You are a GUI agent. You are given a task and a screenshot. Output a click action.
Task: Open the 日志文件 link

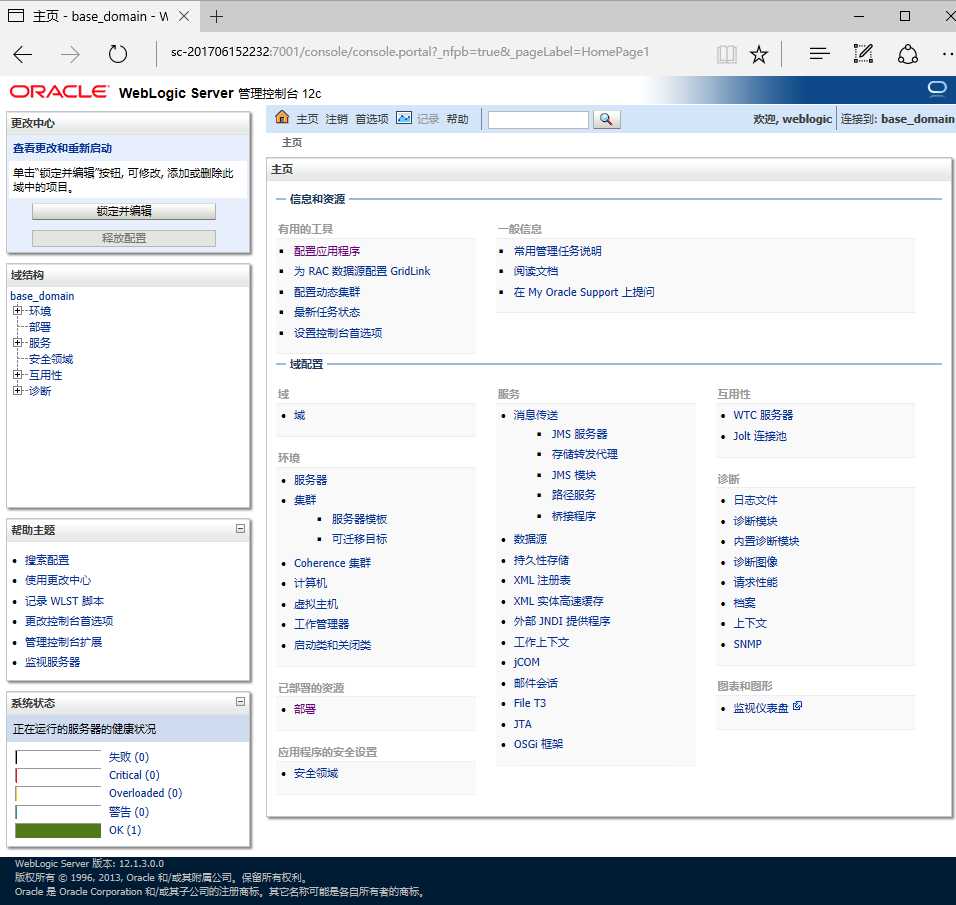(x=755, y=500)
